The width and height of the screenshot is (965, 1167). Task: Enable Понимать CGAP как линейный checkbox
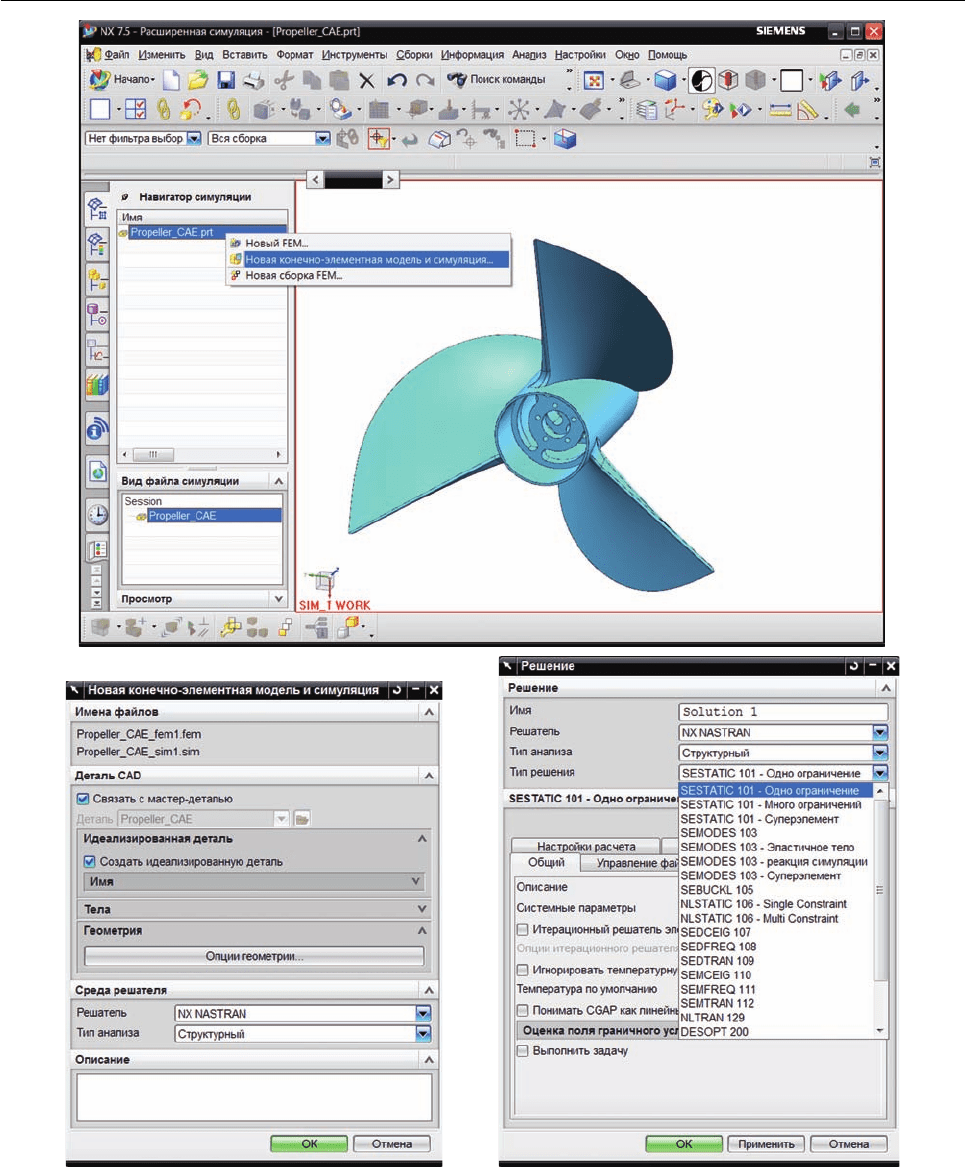click(522, 1010)
